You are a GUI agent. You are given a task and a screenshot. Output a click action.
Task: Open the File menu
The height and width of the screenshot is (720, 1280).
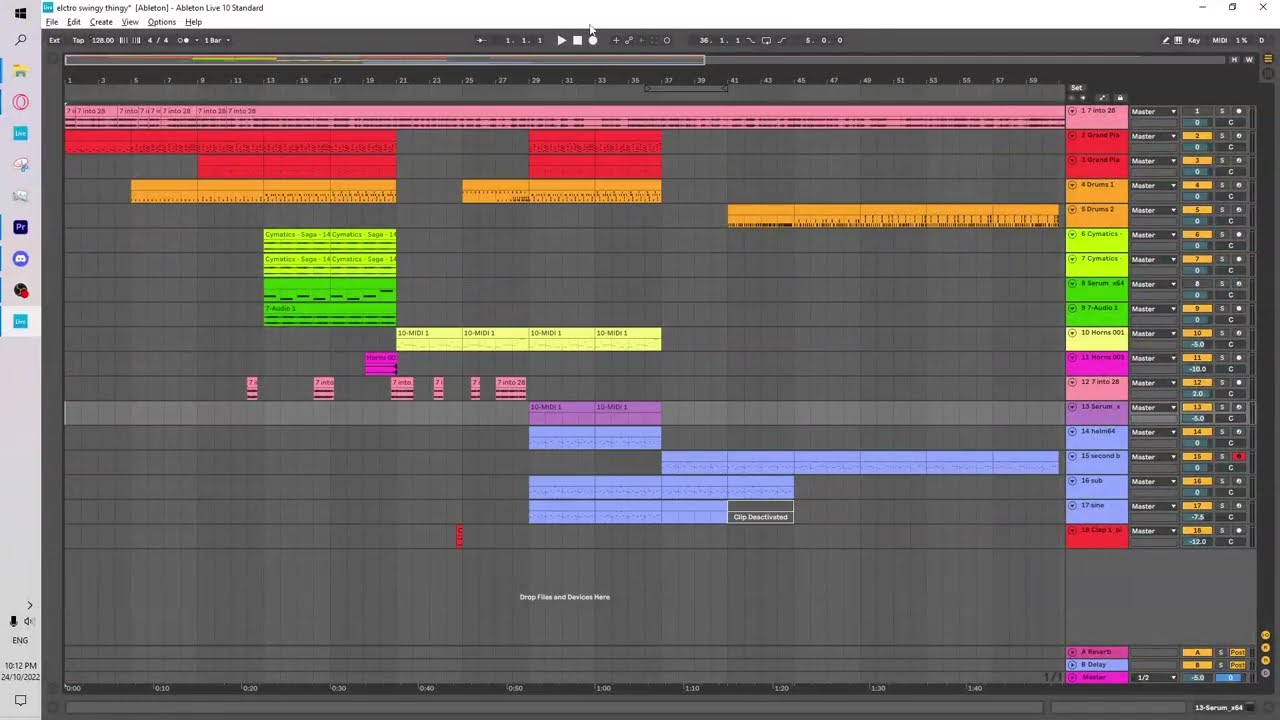pyautogui.click(x=52, y=22)
